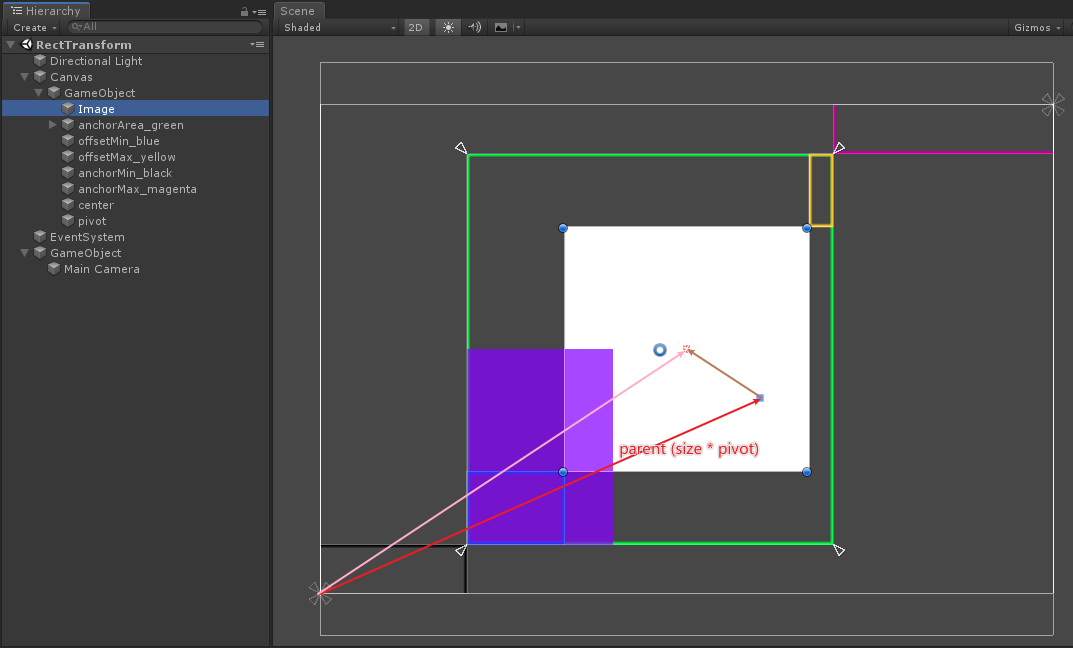Click the bottom-left blue rect corner handle

click(563, 472)
